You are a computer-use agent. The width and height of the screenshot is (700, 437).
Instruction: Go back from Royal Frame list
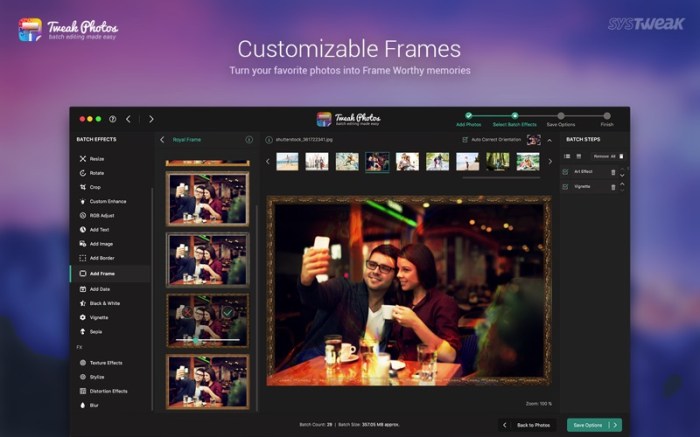162,140
